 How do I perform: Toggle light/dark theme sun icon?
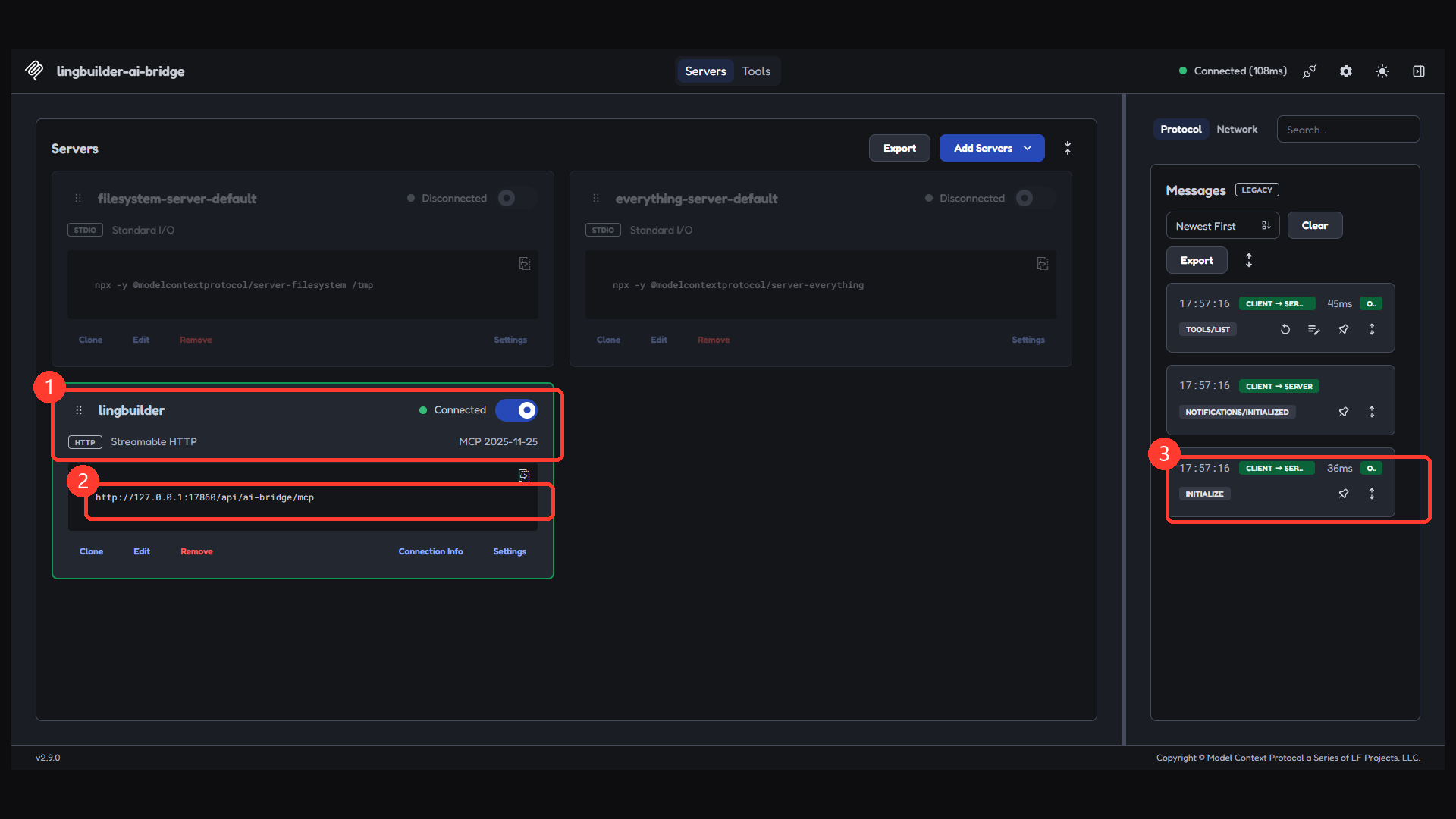coord(1382,71)
